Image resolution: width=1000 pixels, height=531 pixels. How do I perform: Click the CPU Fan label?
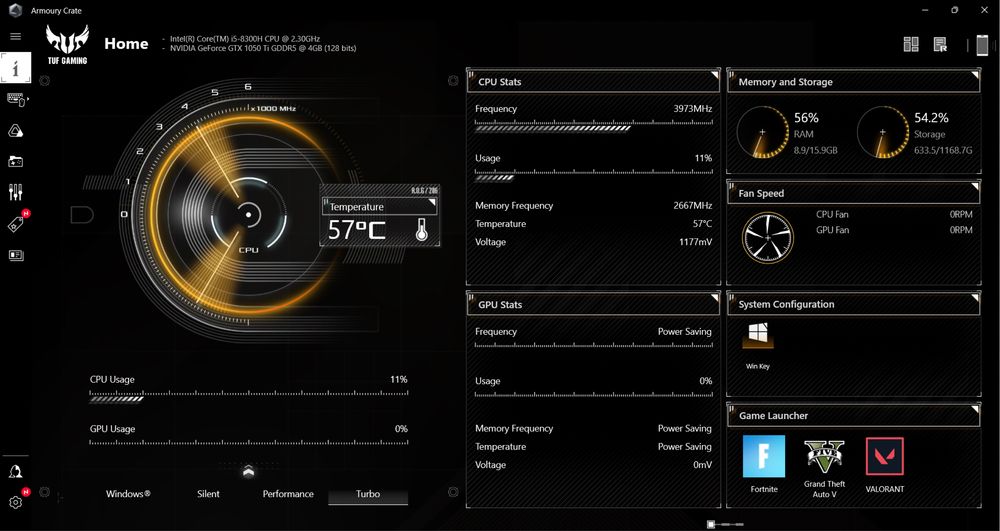point(832,215)
